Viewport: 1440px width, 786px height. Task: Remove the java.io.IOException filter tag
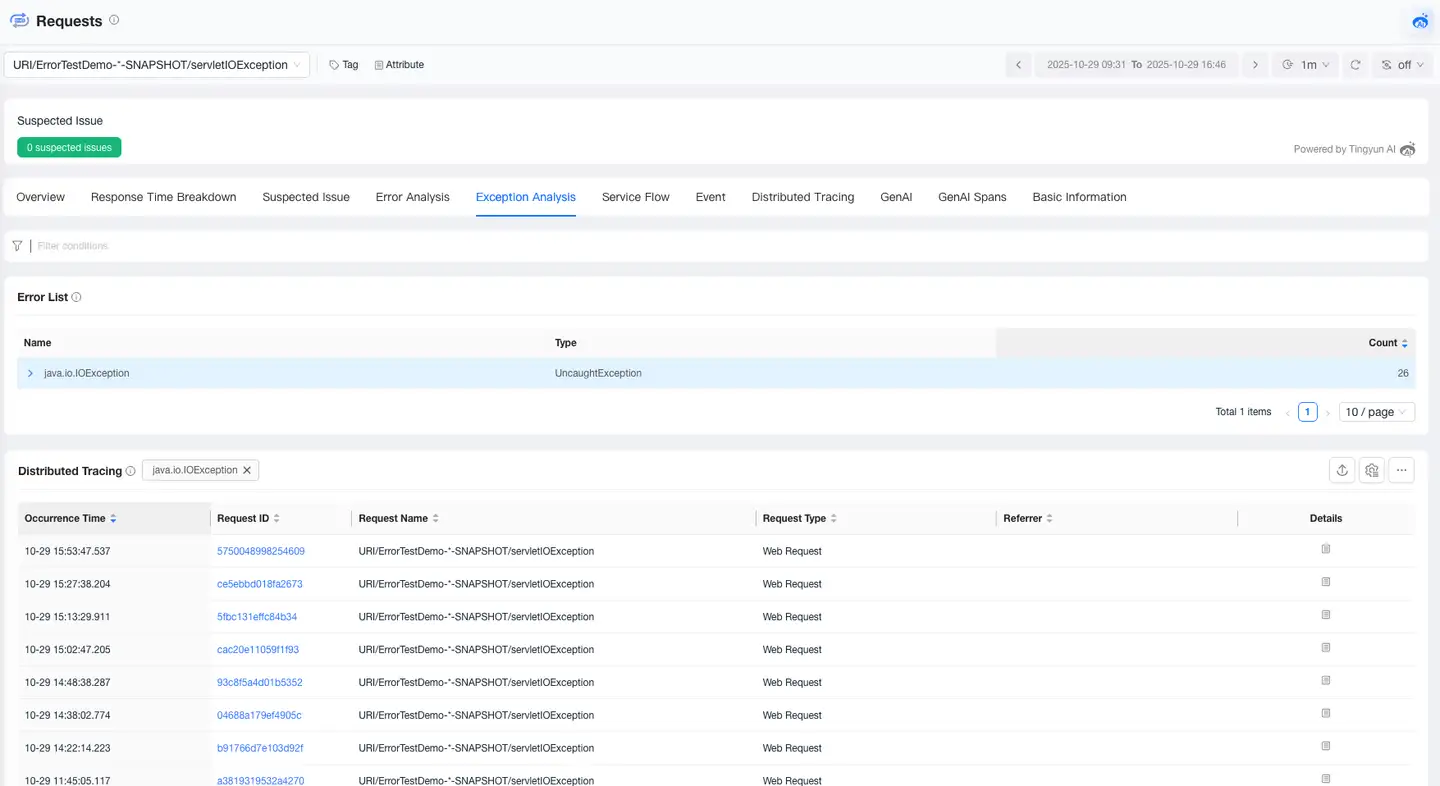[247, 470]
